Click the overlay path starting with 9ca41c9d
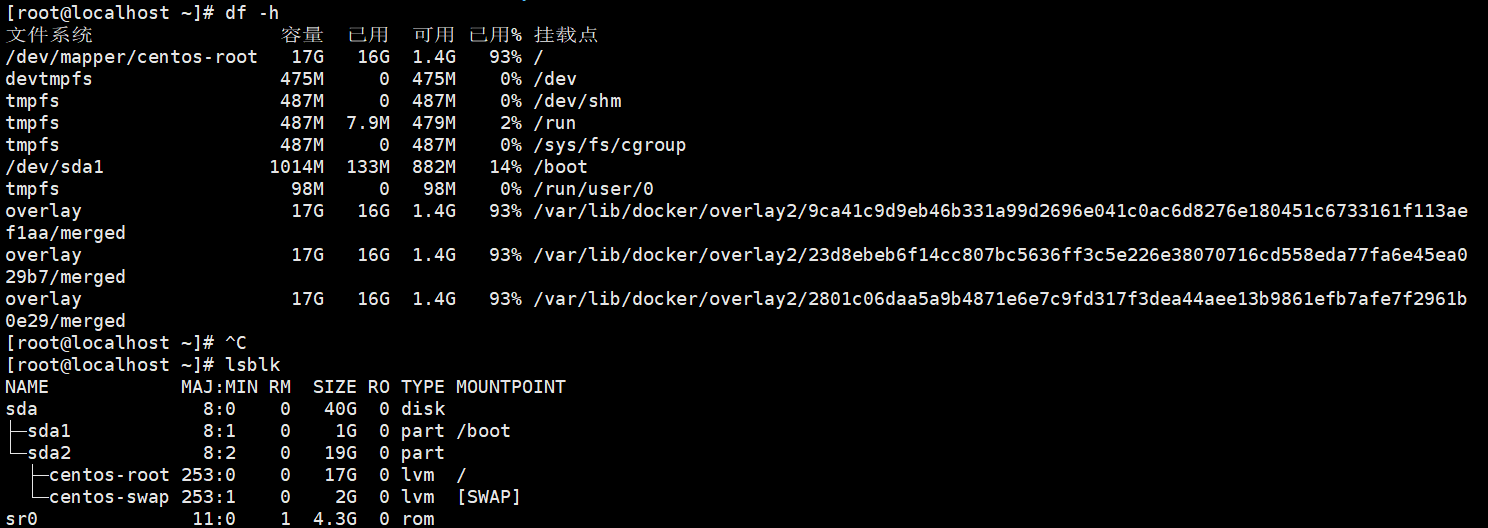Screen dimensions: 1488x528 pos(1000,211)
